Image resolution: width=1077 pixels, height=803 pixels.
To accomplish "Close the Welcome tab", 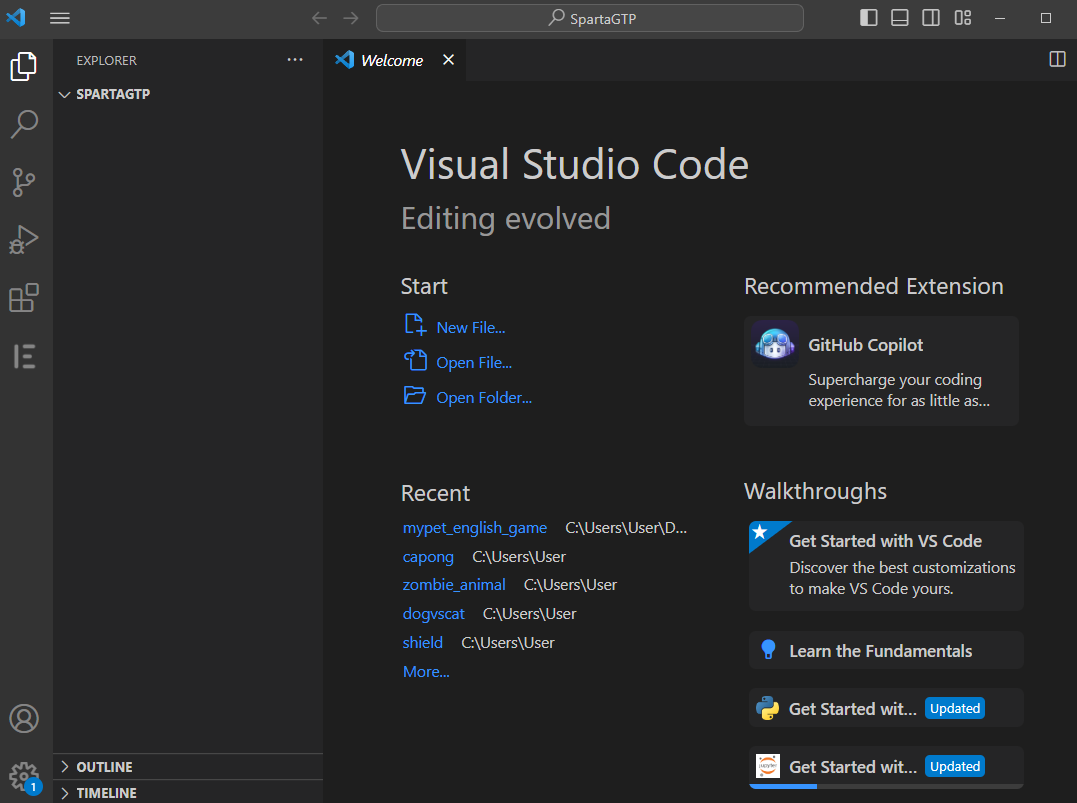I will pos(449,60).
